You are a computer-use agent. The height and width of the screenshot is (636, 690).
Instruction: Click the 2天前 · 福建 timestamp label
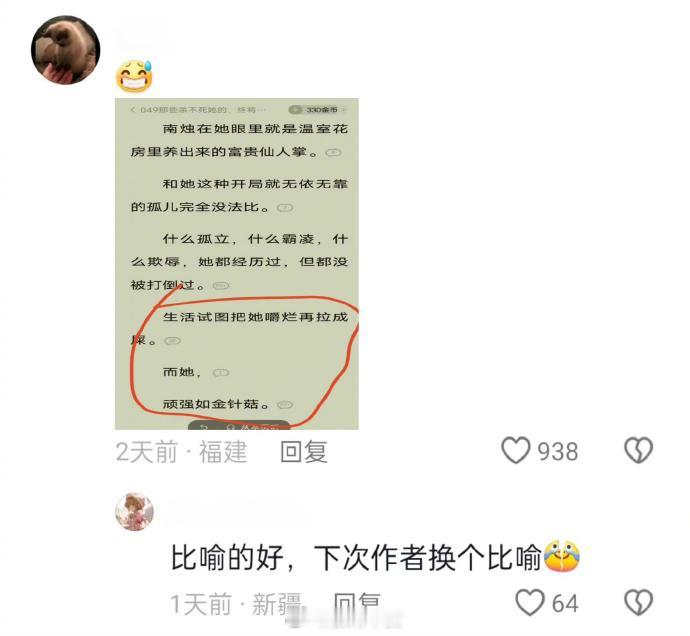[181, 452]
